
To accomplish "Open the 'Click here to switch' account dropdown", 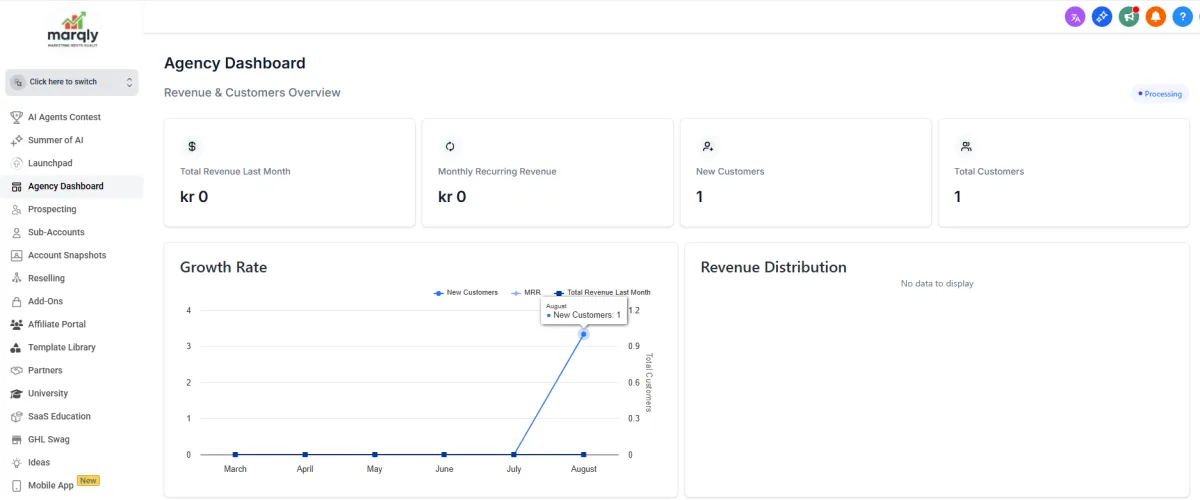I will click(71, 82).
